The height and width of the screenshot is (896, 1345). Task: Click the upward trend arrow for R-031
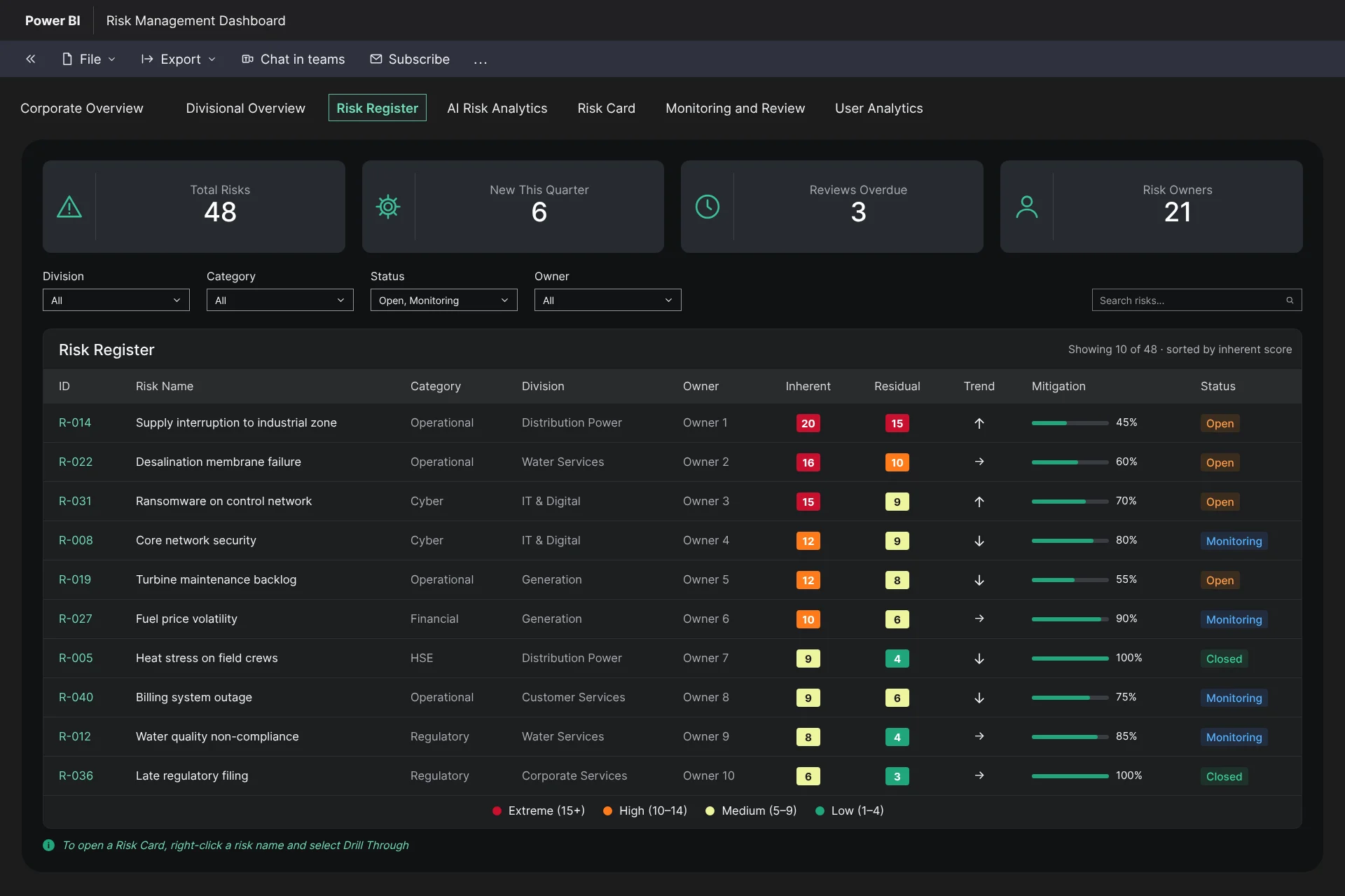coord(979,502)
